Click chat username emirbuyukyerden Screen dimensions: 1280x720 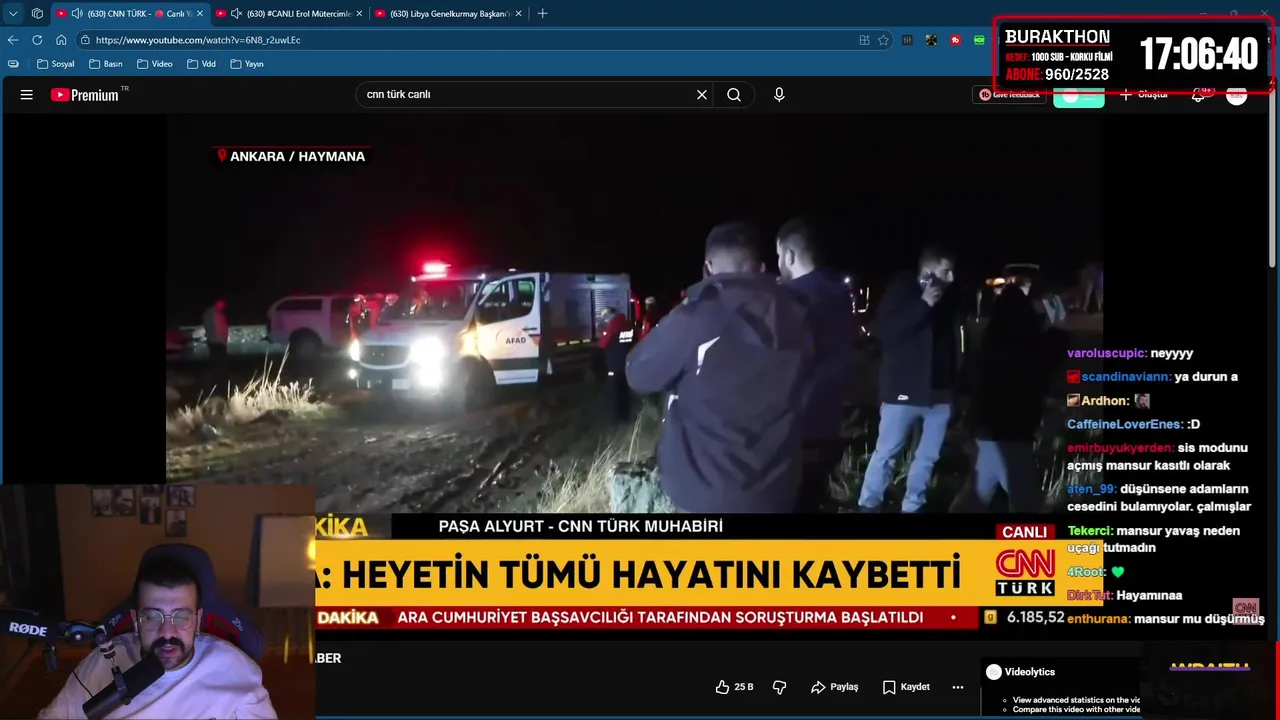[x=1120, y=448]
